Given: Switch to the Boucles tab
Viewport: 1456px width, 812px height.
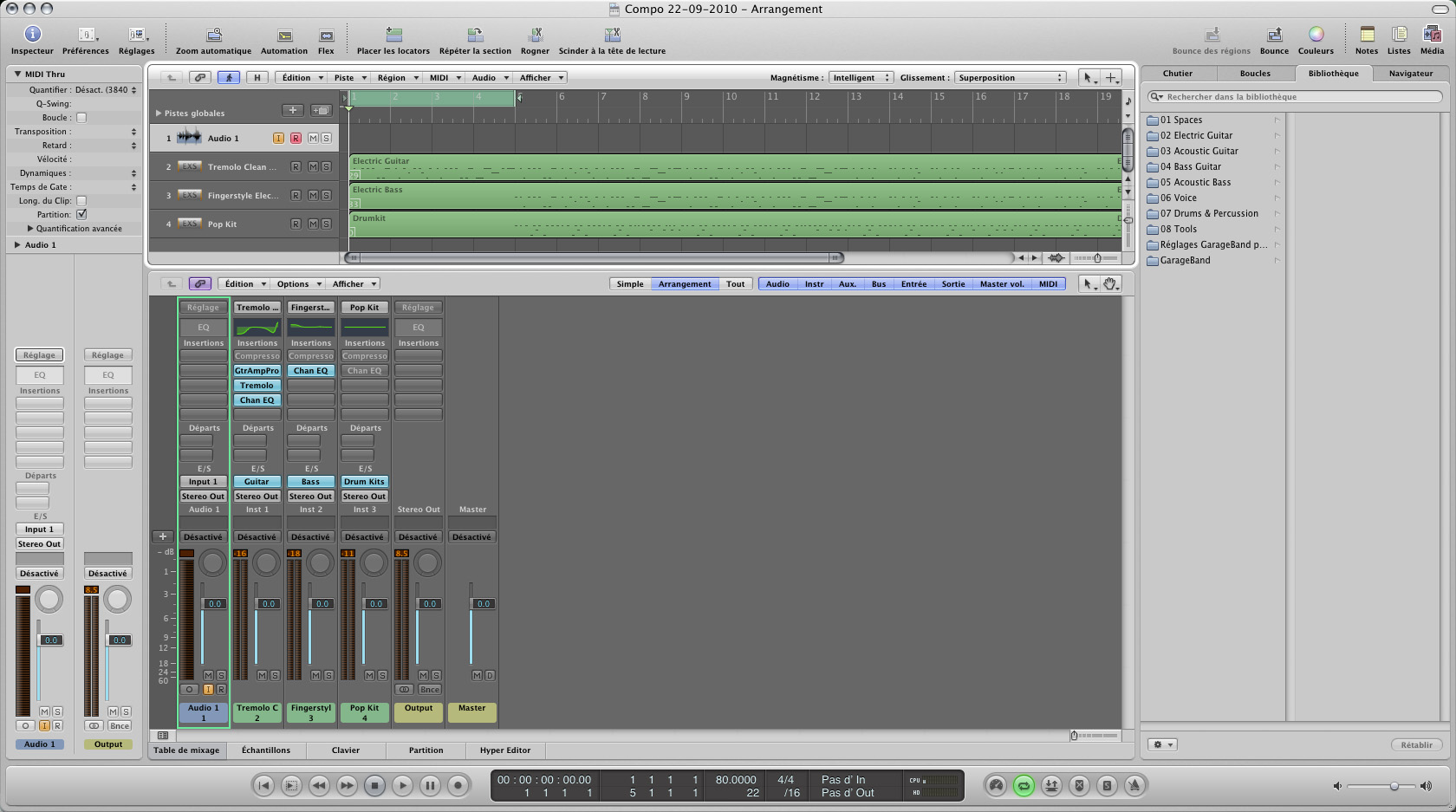Looking at the screenshot, I should [x=1254, y=74].
